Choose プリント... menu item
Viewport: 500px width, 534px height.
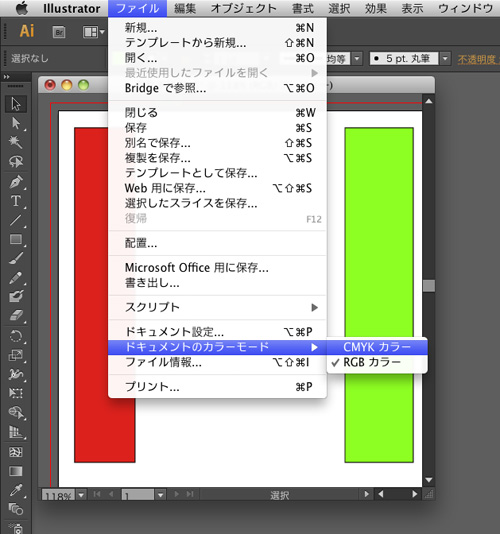click(x=217, y=387)
